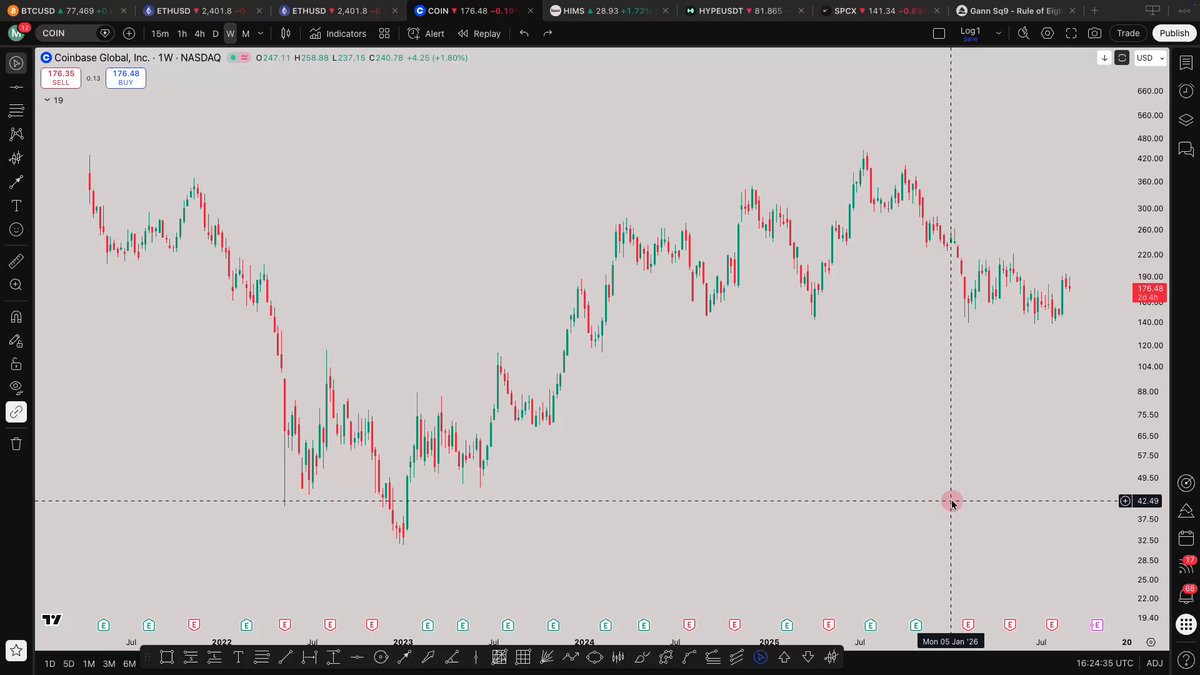Open the chat messages panel
The width and height of the screenshot is (1200, 675).
click(x=1186, y=150)
